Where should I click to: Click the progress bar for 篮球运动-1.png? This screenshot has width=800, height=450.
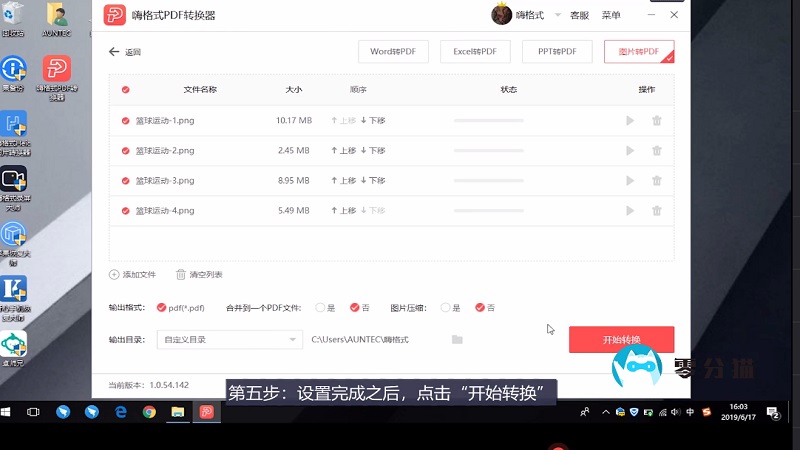click(508, 121)
